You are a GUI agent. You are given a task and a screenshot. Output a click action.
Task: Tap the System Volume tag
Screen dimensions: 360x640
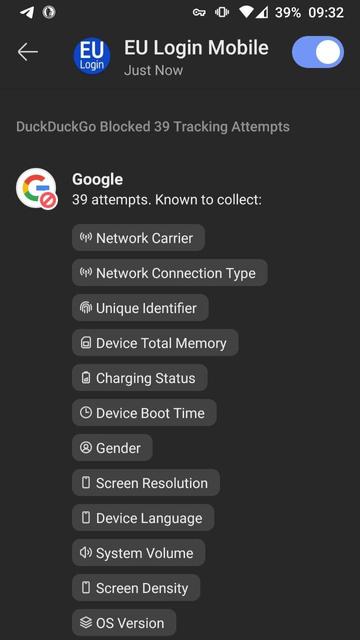(139, 553)
